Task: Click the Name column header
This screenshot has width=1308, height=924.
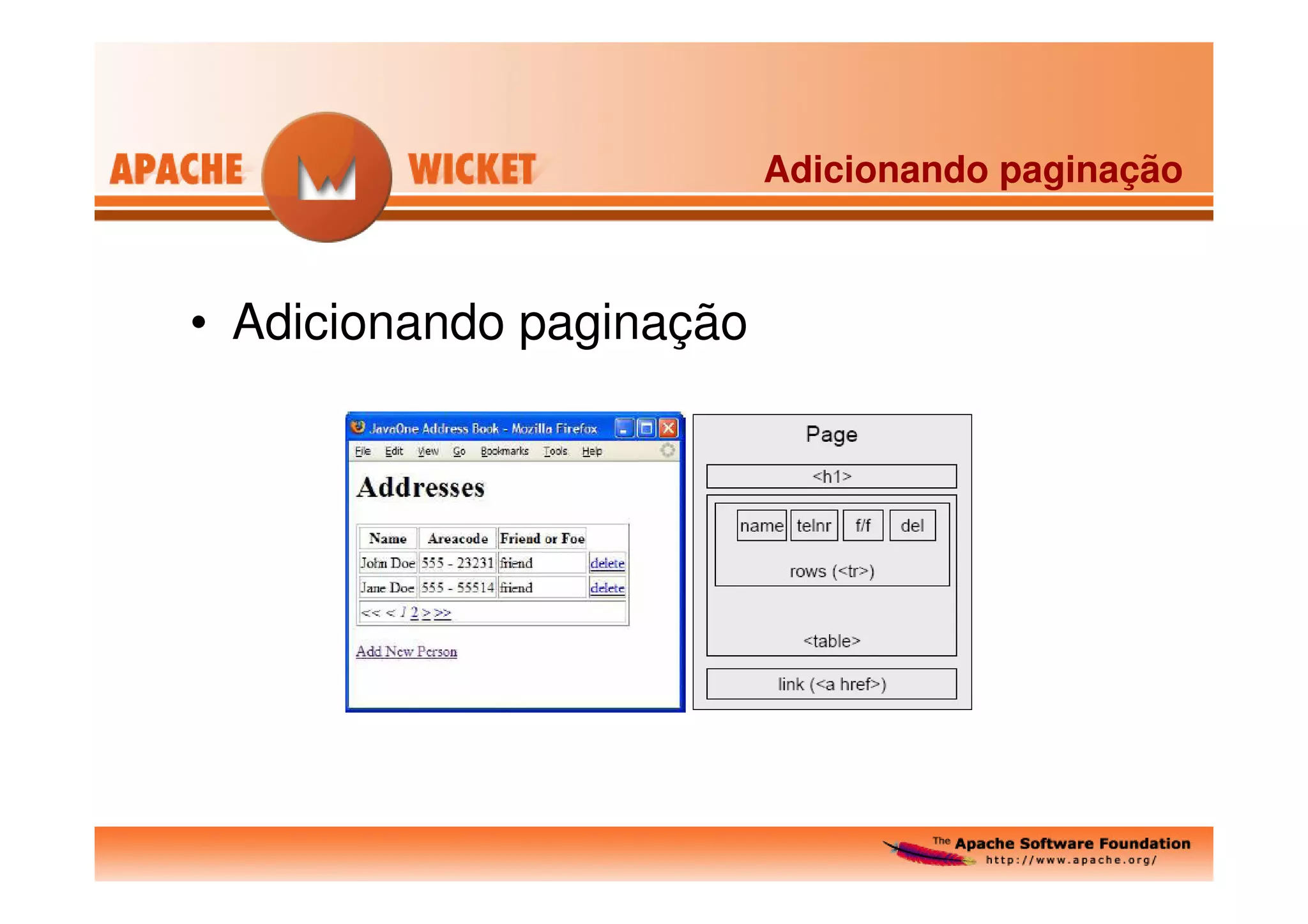Action: [388, 538]
